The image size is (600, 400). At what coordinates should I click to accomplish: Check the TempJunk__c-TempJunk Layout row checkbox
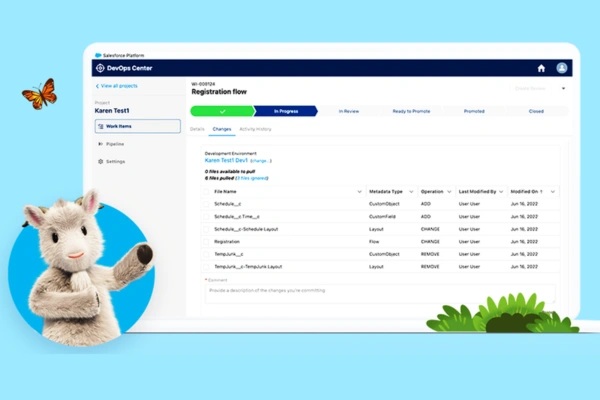click(206, 267)
